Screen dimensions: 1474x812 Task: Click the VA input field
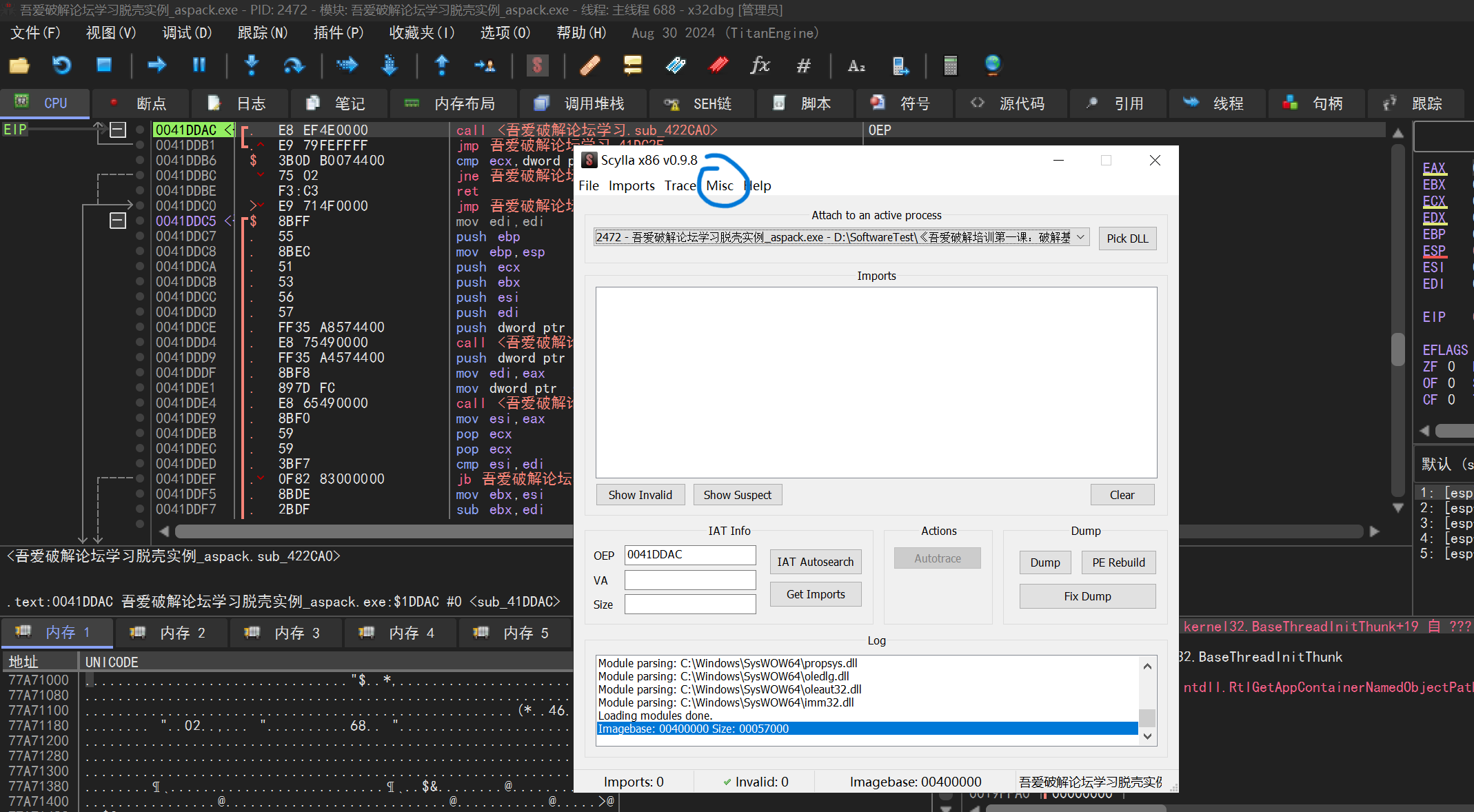[x=689, y=580]
